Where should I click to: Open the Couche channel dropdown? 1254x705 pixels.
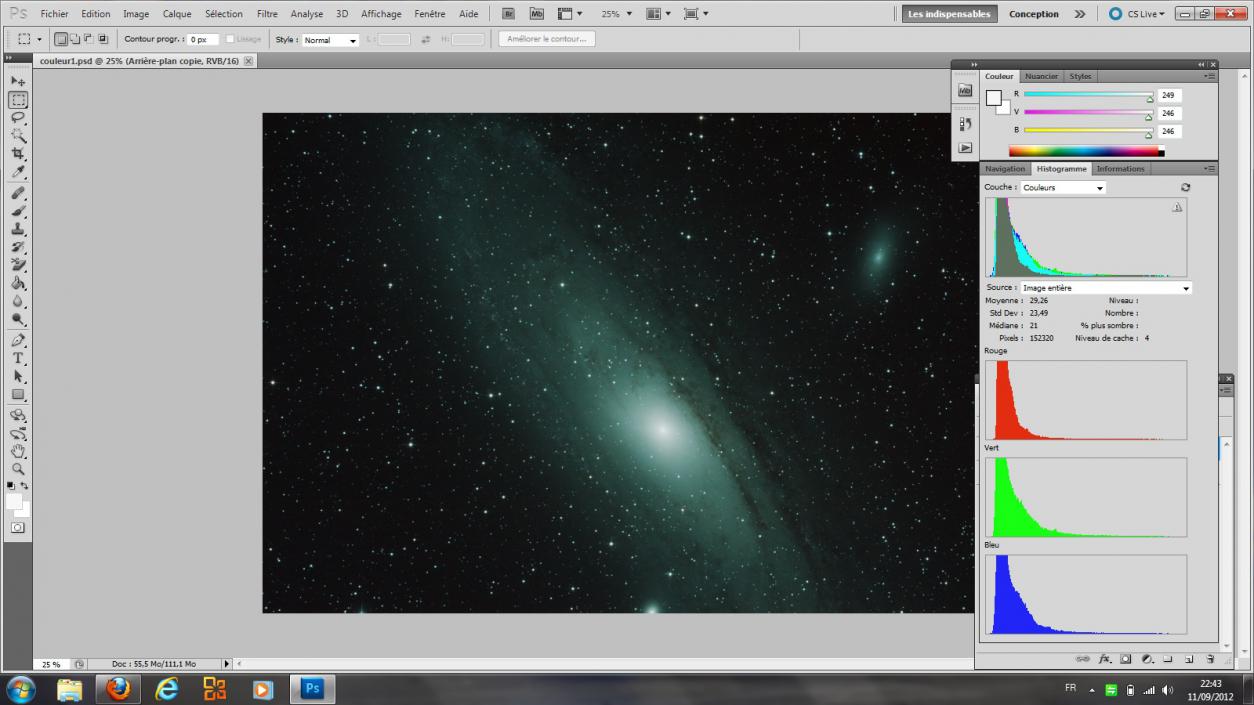[x=1063, y=188]
